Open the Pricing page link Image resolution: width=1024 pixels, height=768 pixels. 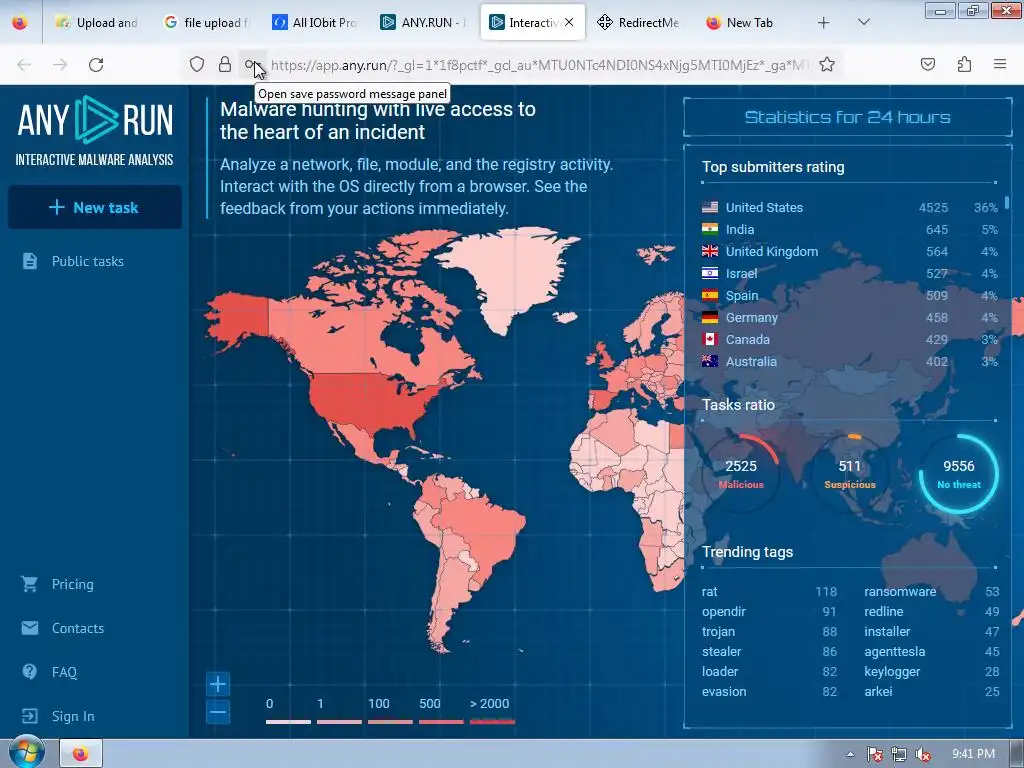[72, 584]
